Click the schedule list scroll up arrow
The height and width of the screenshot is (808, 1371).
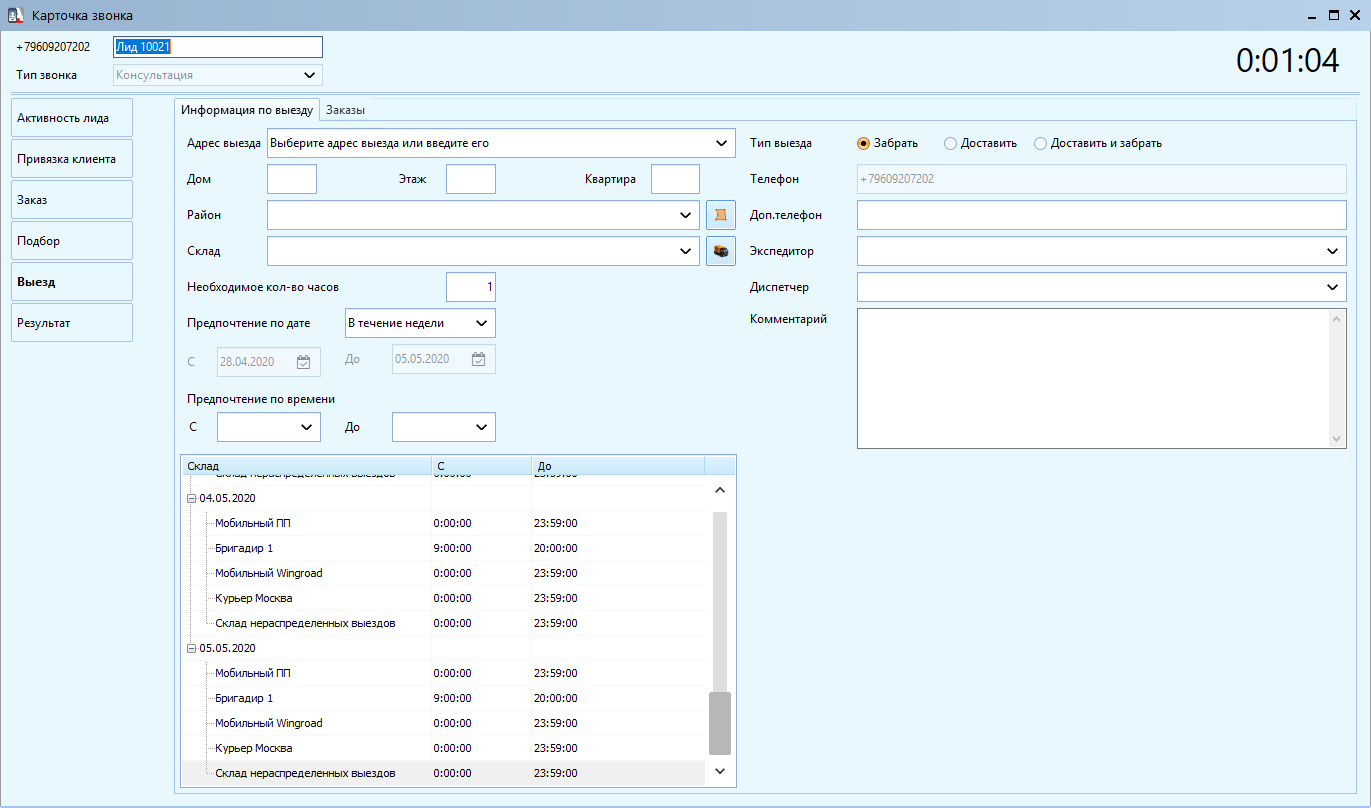click(x=720, y=490)
